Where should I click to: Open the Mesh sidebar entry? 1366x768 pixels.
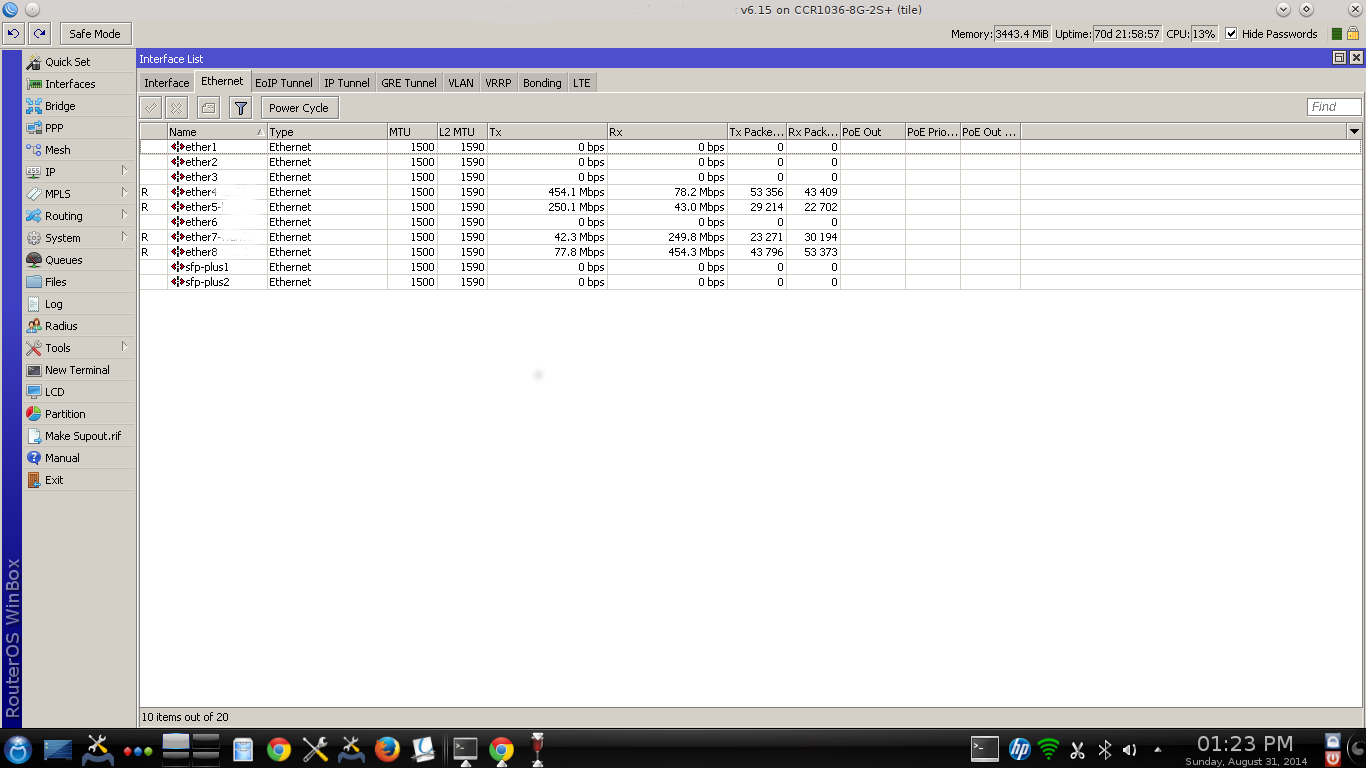(79, 150)
